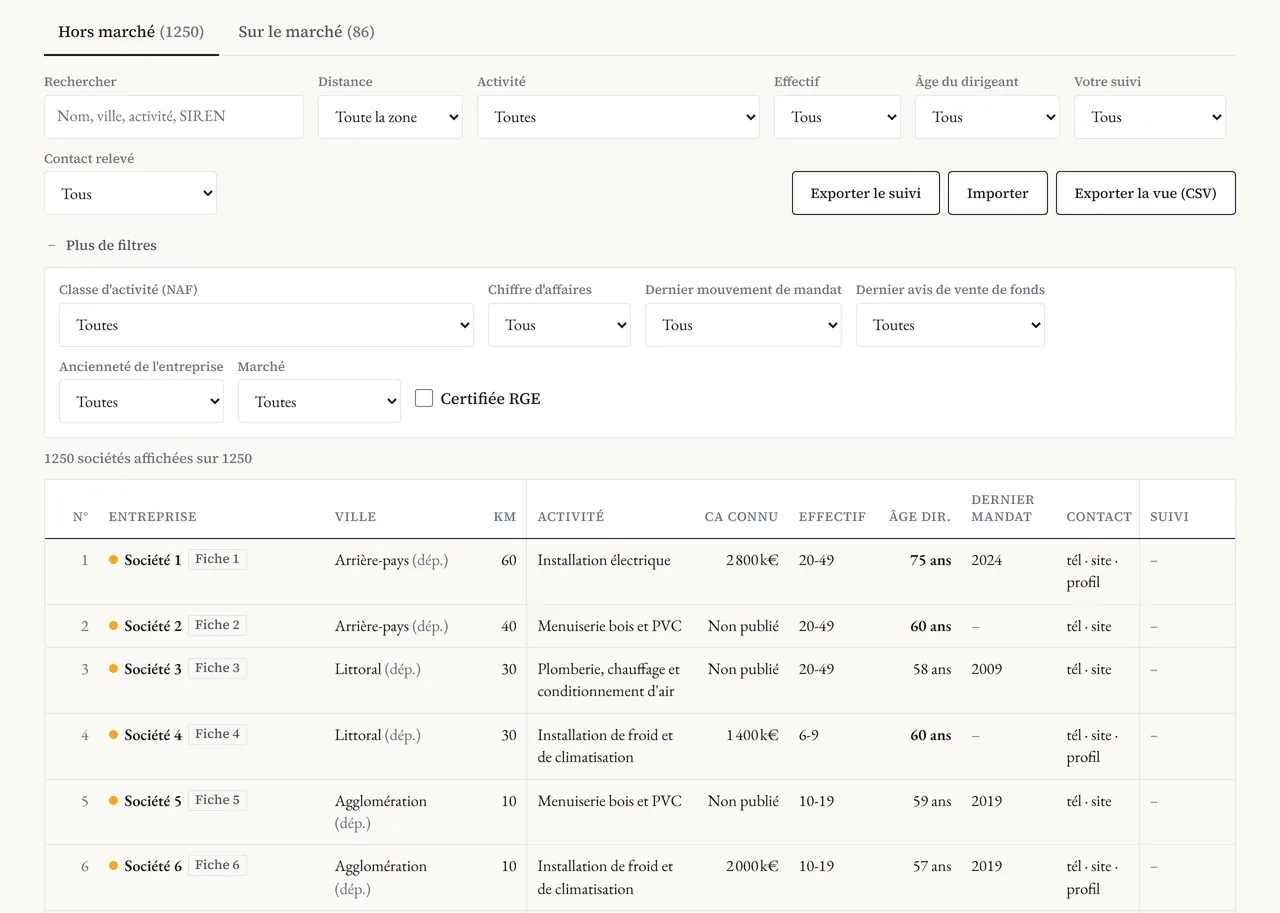The image size is (1280, 913).
Task: Click the 2024 dernier mandat cell
Action: [x=986, y=560]
